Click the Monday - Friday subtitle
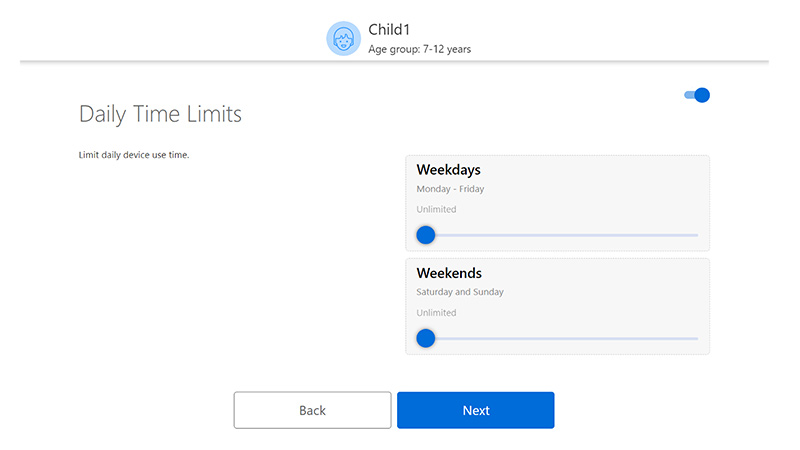 point(450,189)
